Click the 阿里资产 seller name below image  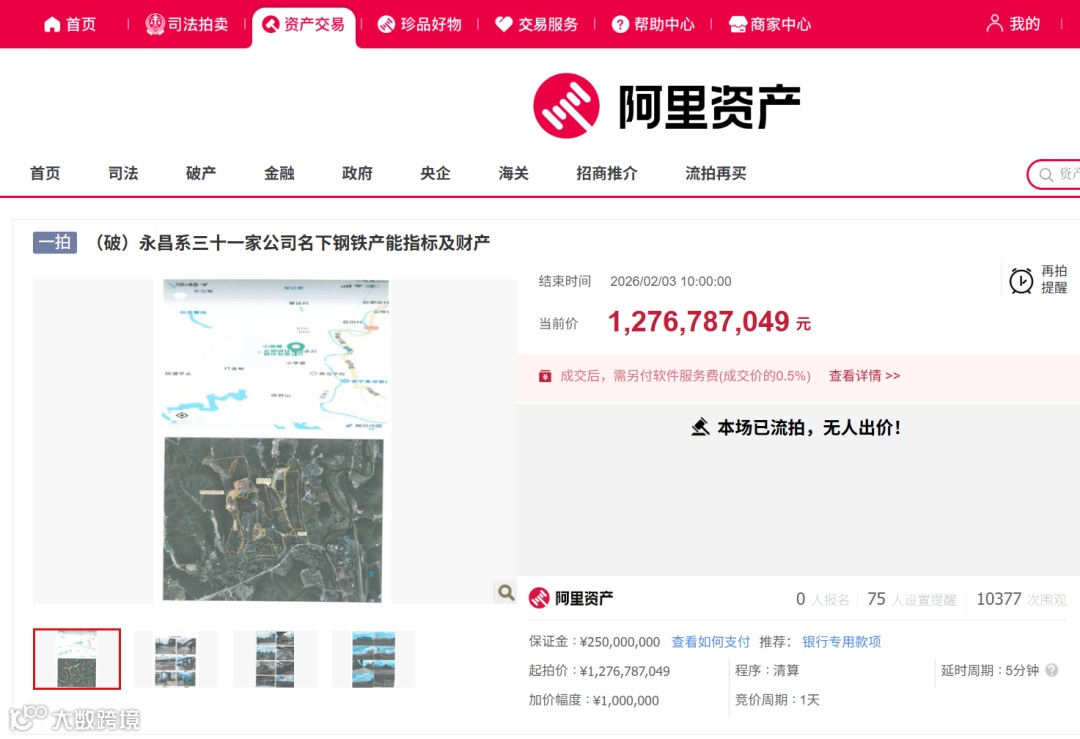pyautogui.click(x=584, y=599)
